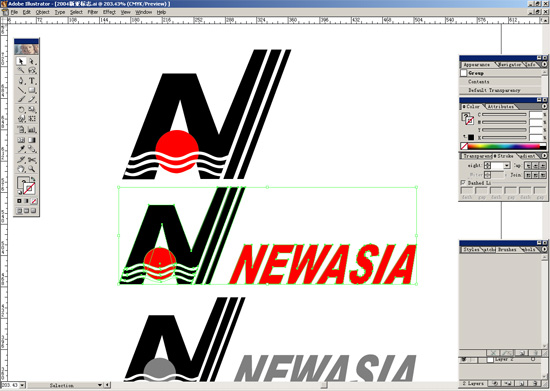This screenshot has height=391, width=550.
Task: Select the Magic Wand tool
Action: coord(21,70)
